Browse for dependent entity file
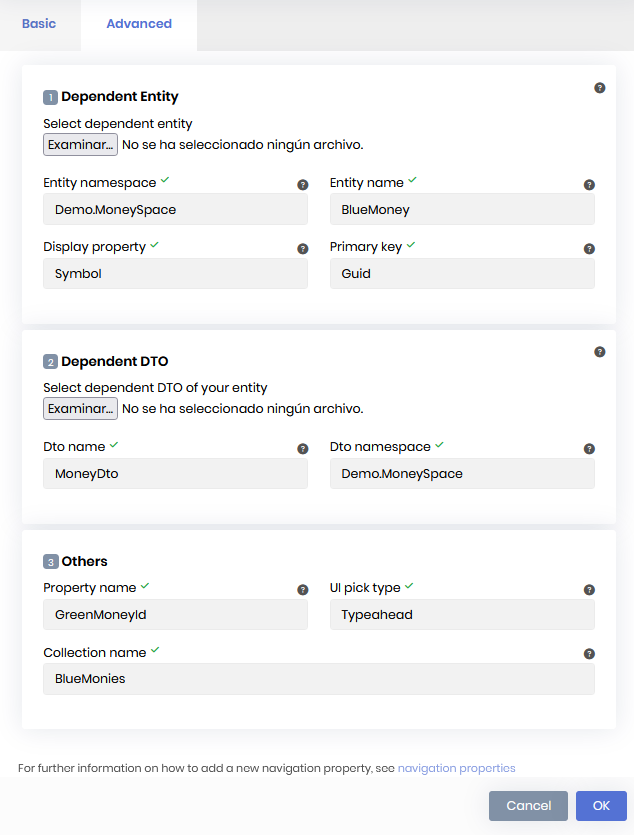This screenshot has height=835, width=634. tap(80, 145)
